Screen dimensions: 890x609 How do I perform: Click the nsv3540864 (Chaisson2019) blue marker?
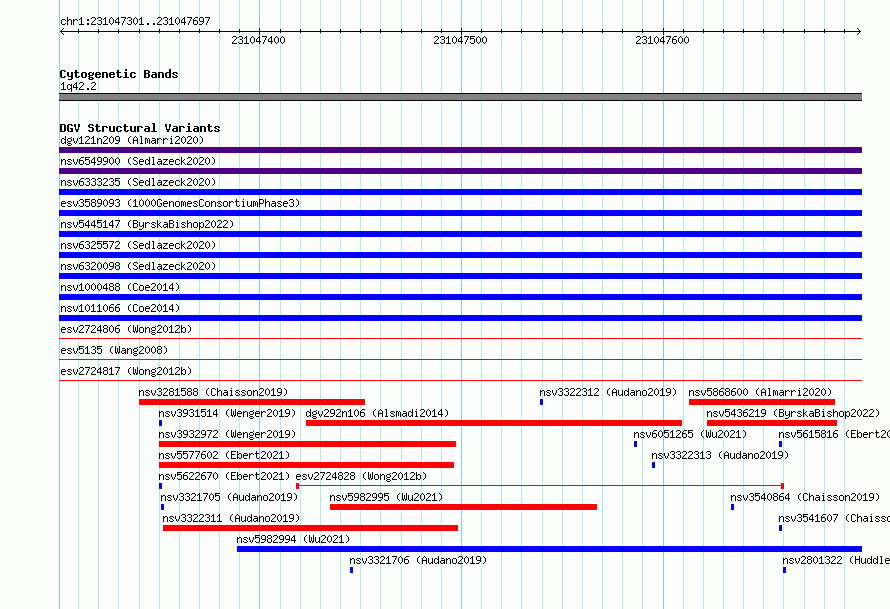click(x=733, y=507)
